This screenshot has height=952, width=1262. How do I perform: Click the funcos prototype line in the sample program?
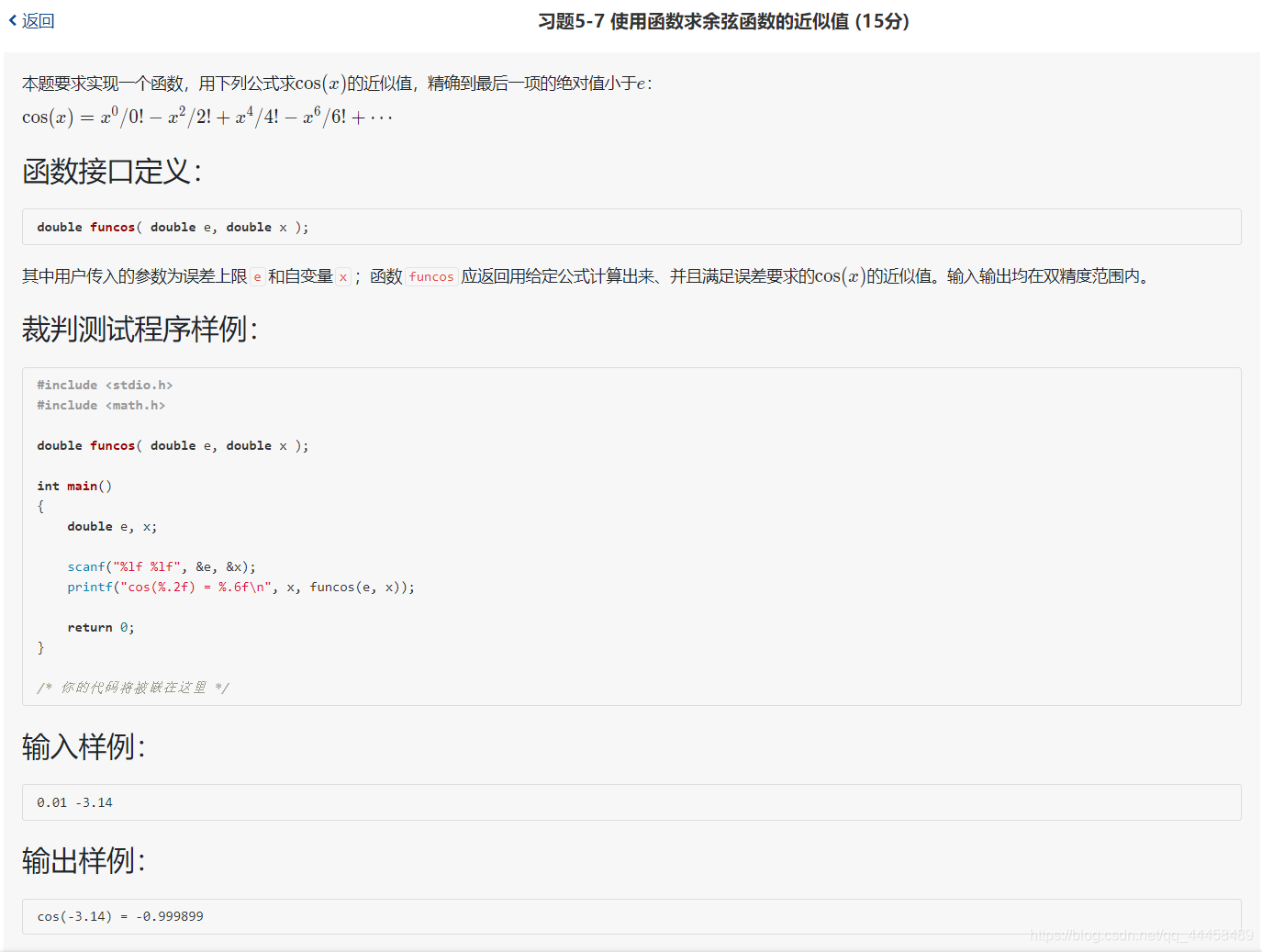(x=173, y=445)
